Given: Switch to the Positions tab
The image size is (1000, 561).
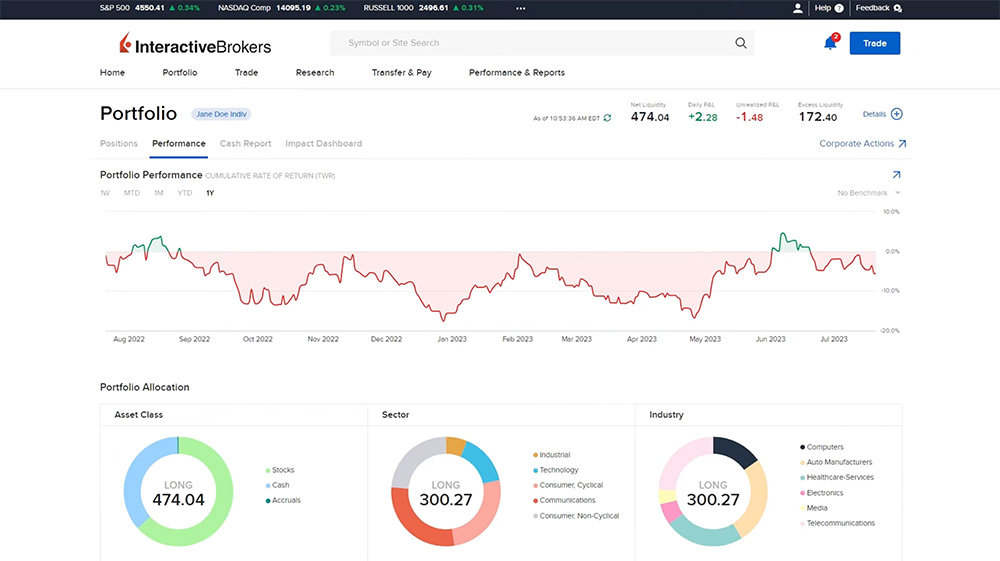Looking at the screenshot, I should point(119,144).
